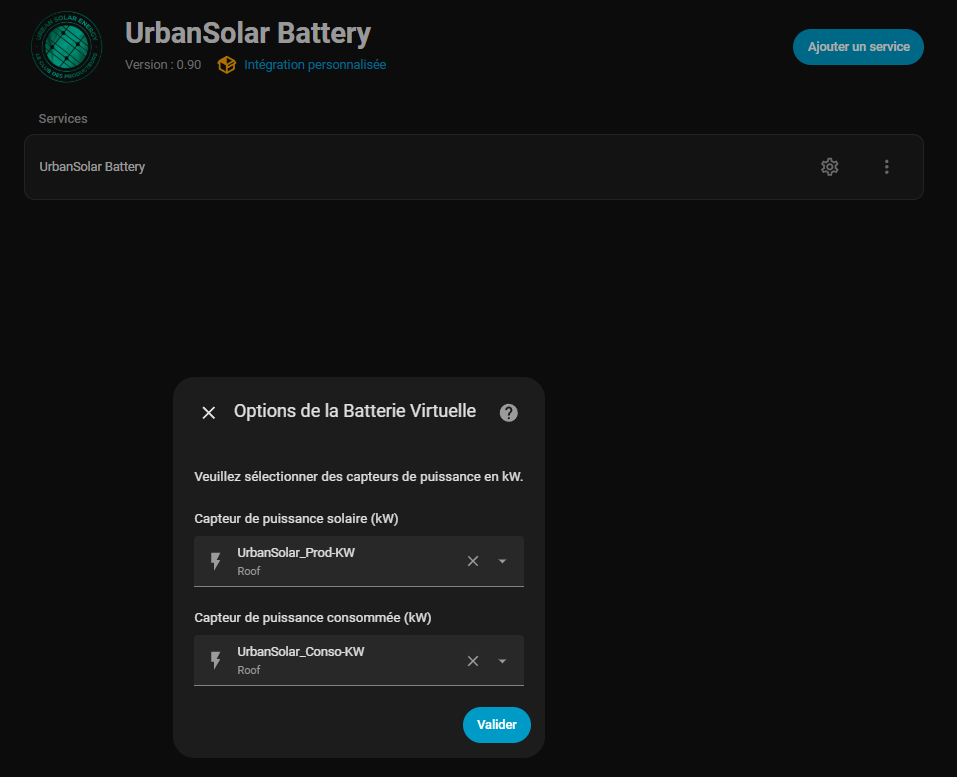This screenshot has height=777, width=957.
Task: Click the help question mark icon
Action: [x=509, y=413]
